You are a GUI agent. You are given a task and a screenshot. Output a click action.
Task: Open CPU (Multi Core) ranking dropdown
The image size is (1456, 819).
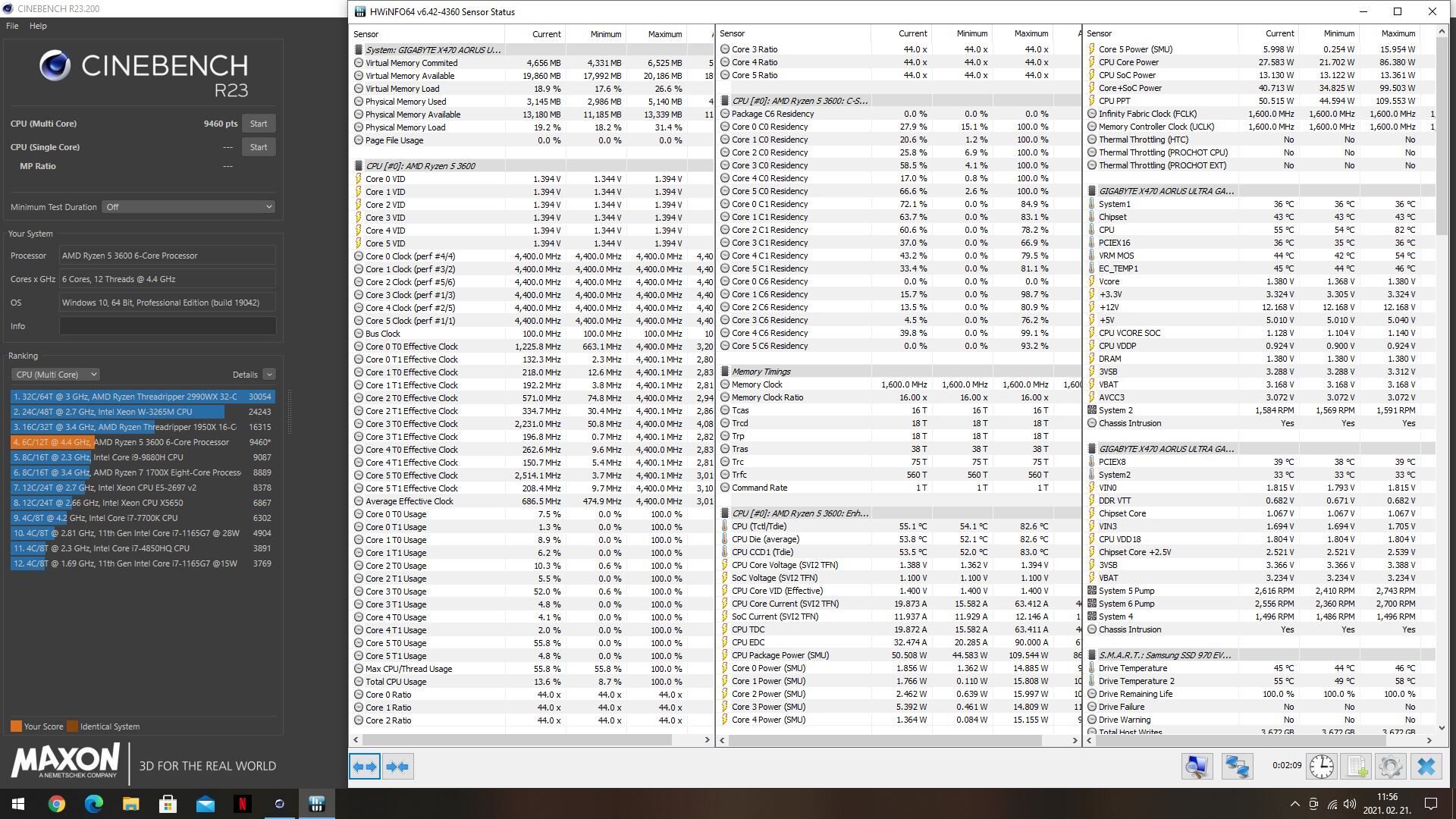click(55, 375)
